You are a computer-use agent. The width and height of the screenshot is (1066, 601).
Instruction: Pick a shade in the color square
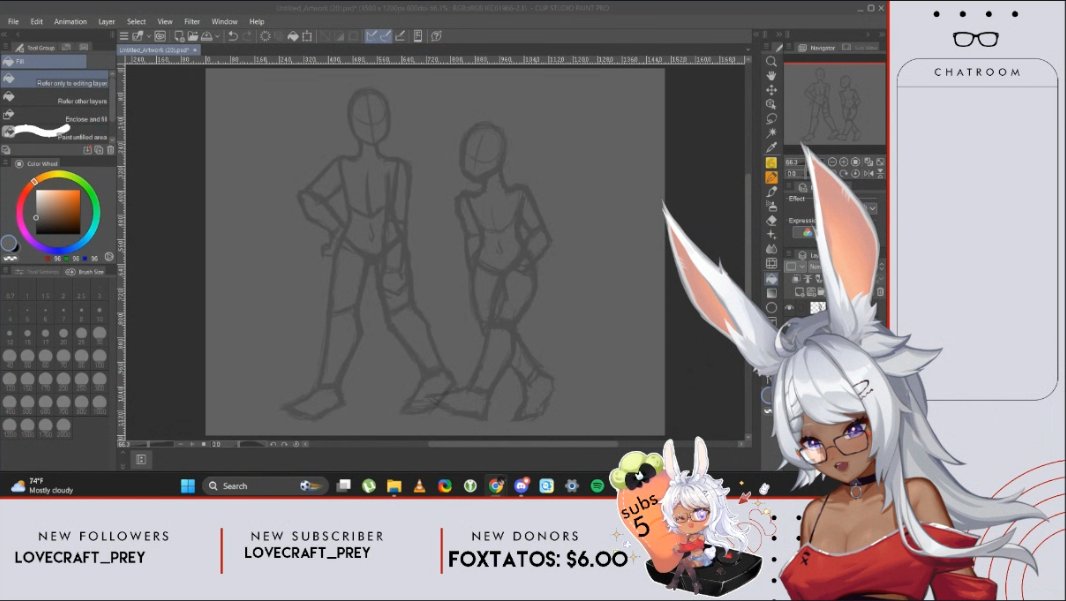58,212
